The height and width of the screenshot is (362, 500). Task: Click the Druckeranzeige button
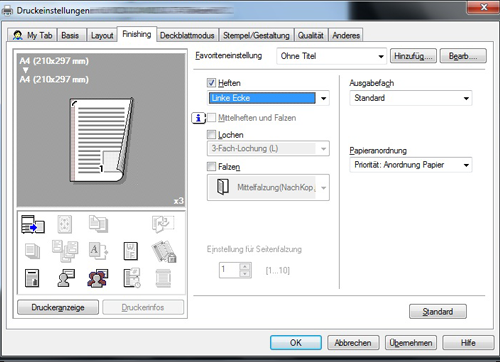click(58, 307)
